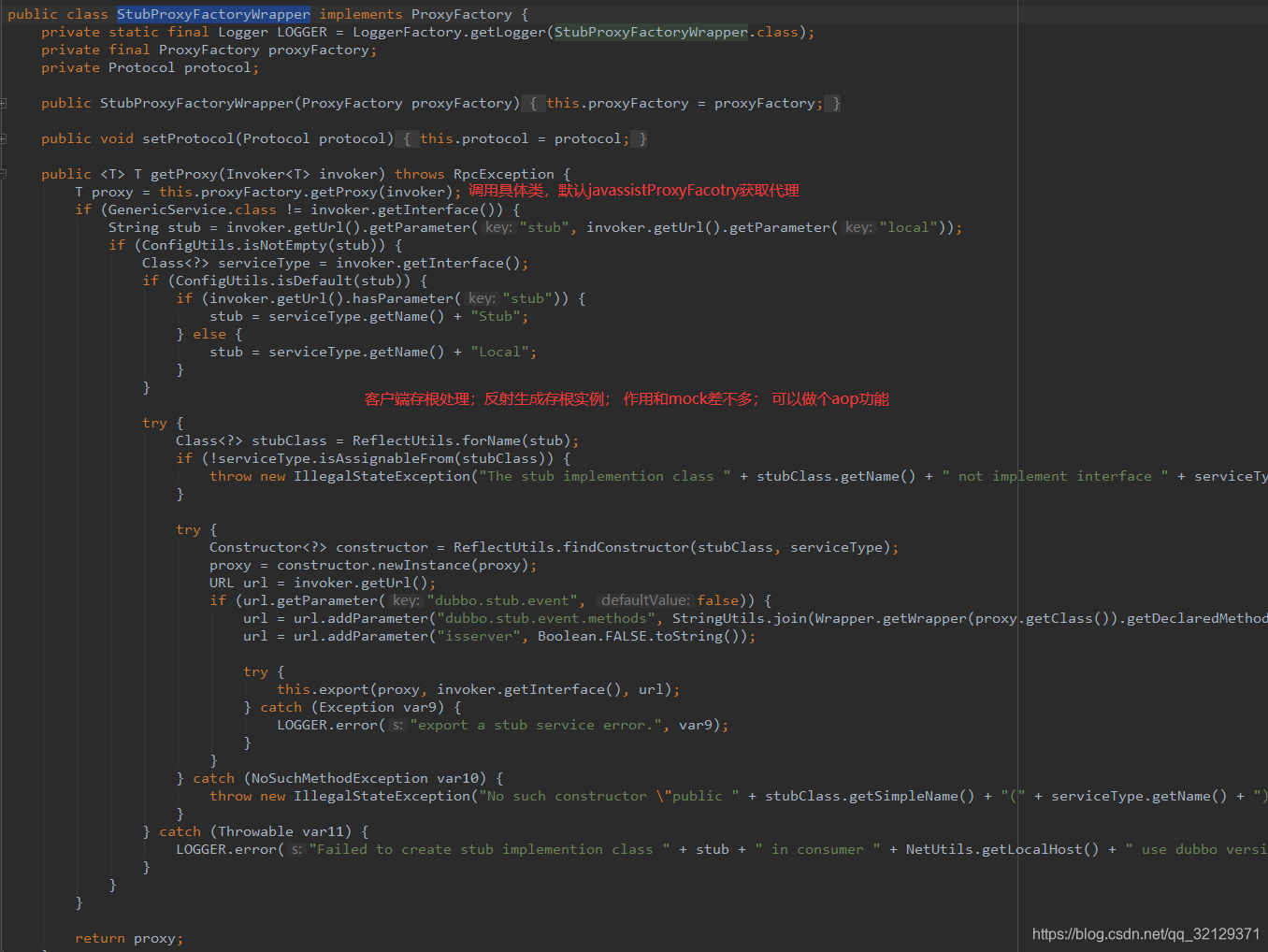1268x952 pixels.
Task: Click 'NetUtils.getLocalHost()' call
Action: click(1002, 849)
